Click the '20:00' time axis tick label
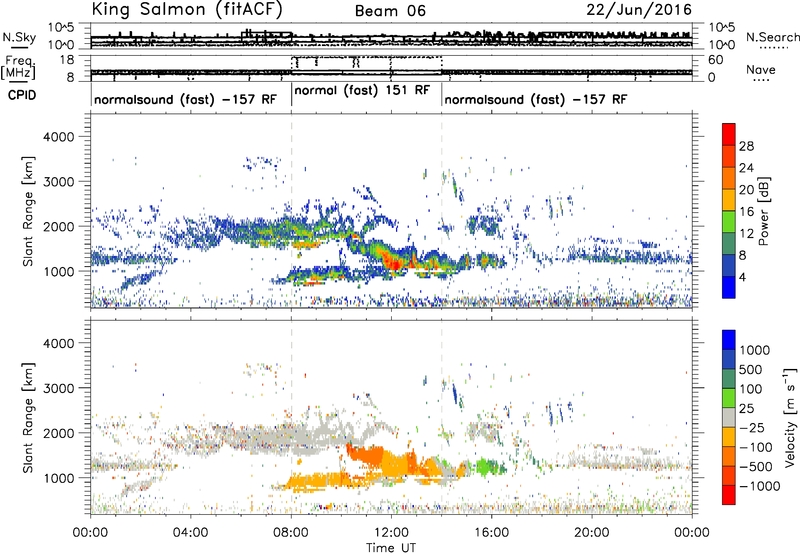The width and height of the screenshot is (800, 554). click(591, 533)
